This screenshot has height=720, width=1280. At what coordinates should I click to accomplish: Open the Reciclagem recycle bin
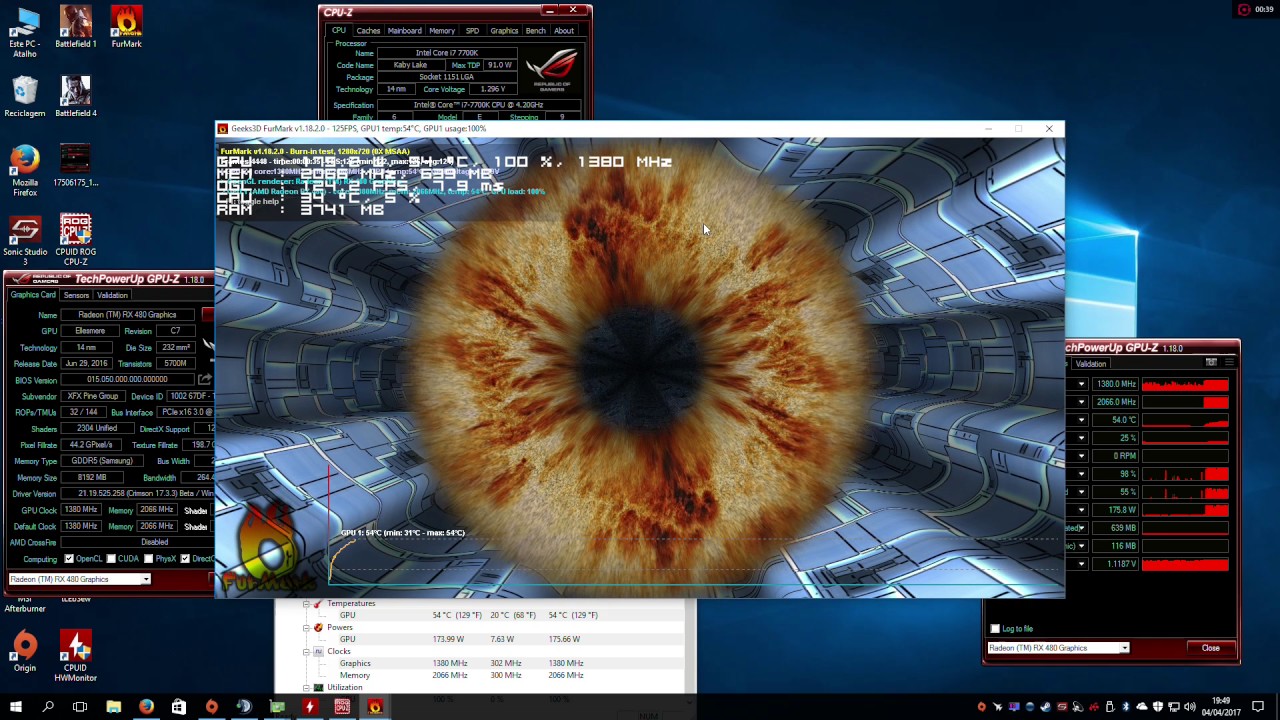click(25, 97)
